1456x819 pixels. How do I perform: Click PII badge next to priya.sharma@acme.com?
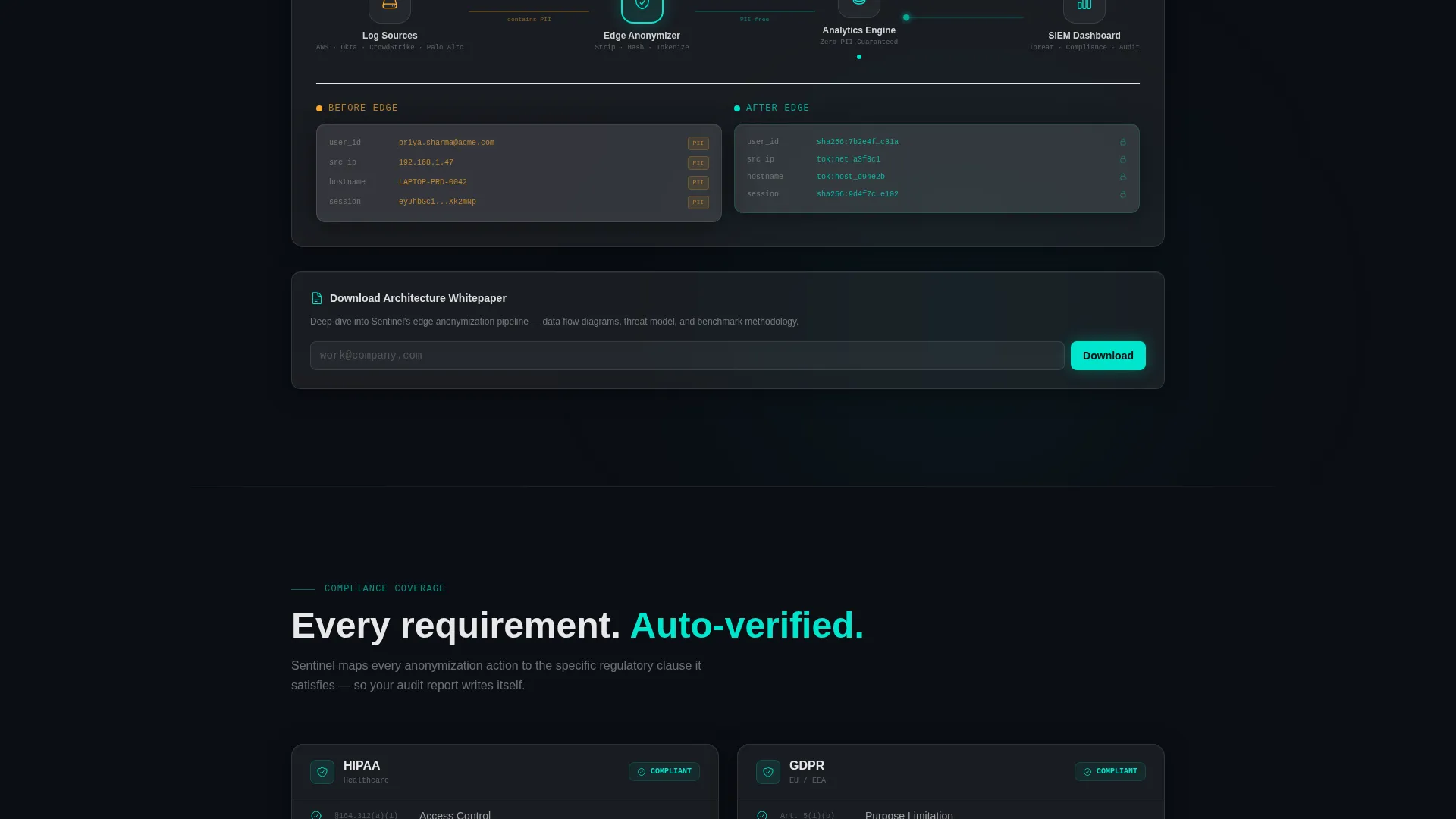pyautogui.click(x=698, y=143)
